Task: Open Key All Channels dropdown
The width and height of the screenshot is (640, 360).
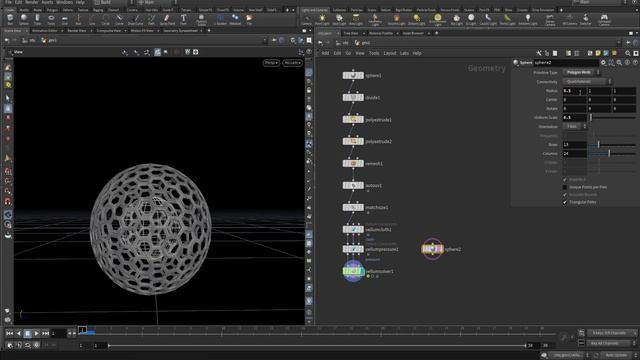Action: (611, 344)
